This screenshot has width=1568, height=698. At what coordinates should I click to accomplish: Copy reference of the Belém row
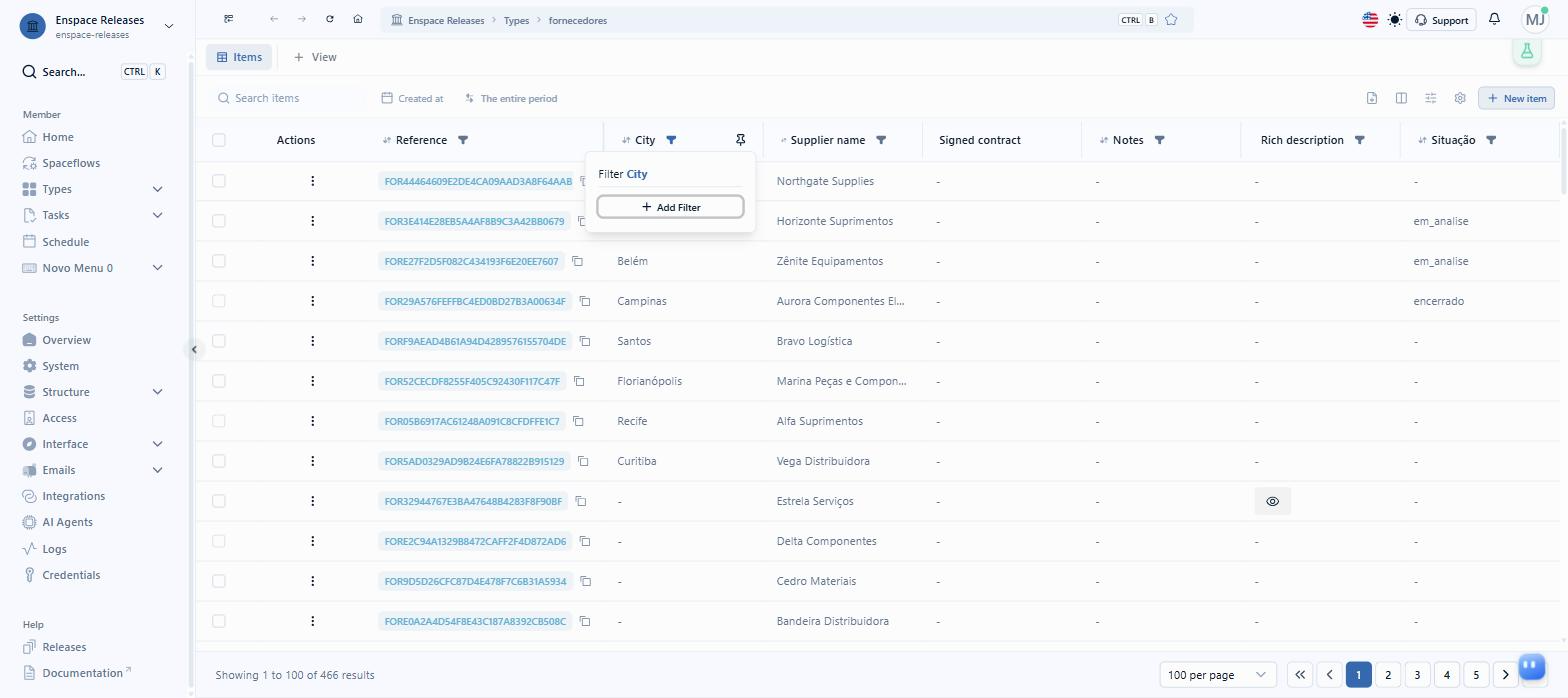[x=577, y=261]
